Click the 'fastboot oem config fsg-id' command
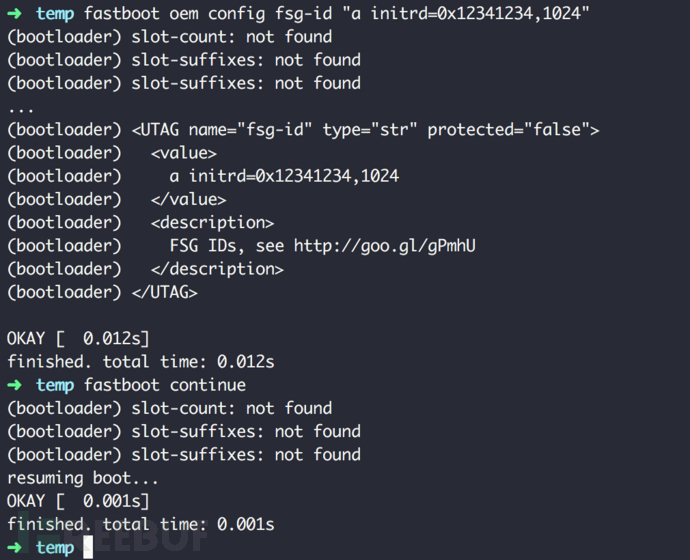 [208, 14]
